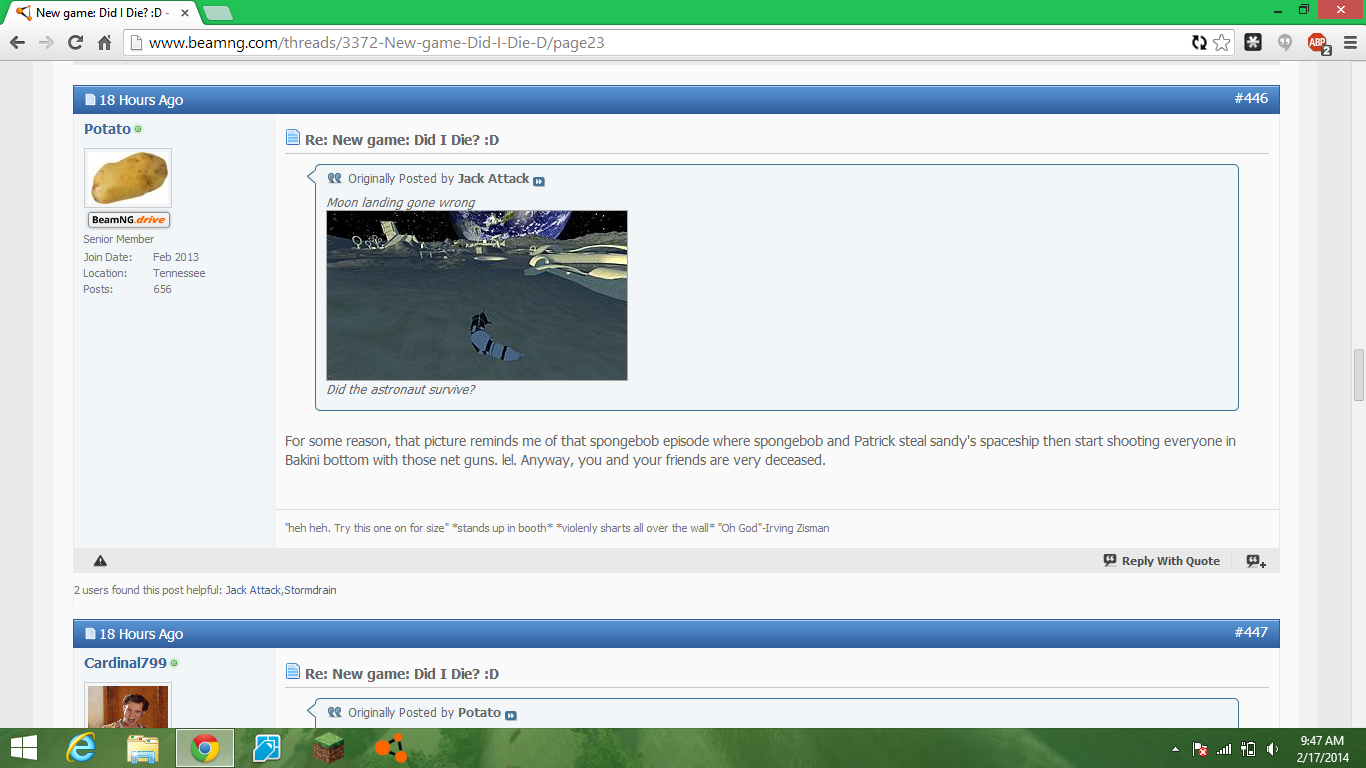This screenshot has height=768, width=1366.
Task: Open post permalink #446
Action: [x=1250, y=98]
